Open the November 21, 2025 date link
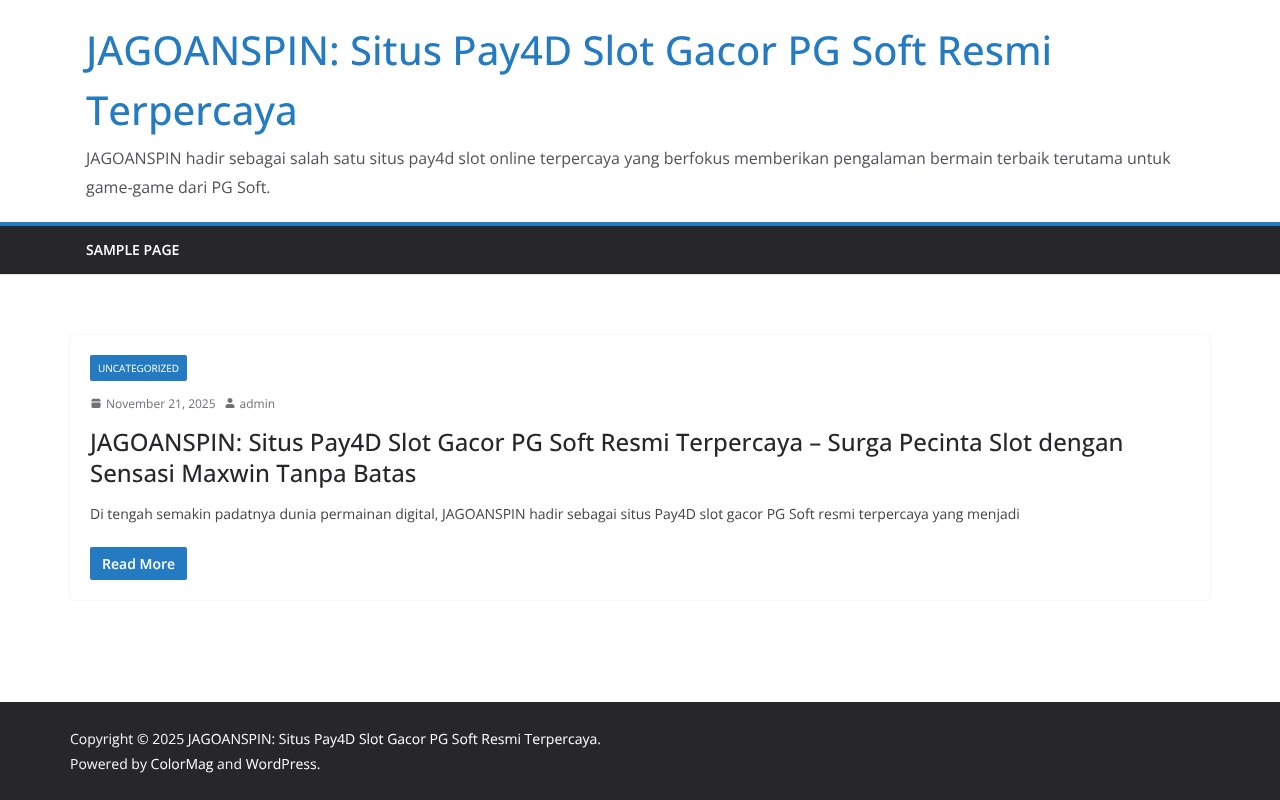This screenshot has height=800, width=1280. tap(160, 404)
